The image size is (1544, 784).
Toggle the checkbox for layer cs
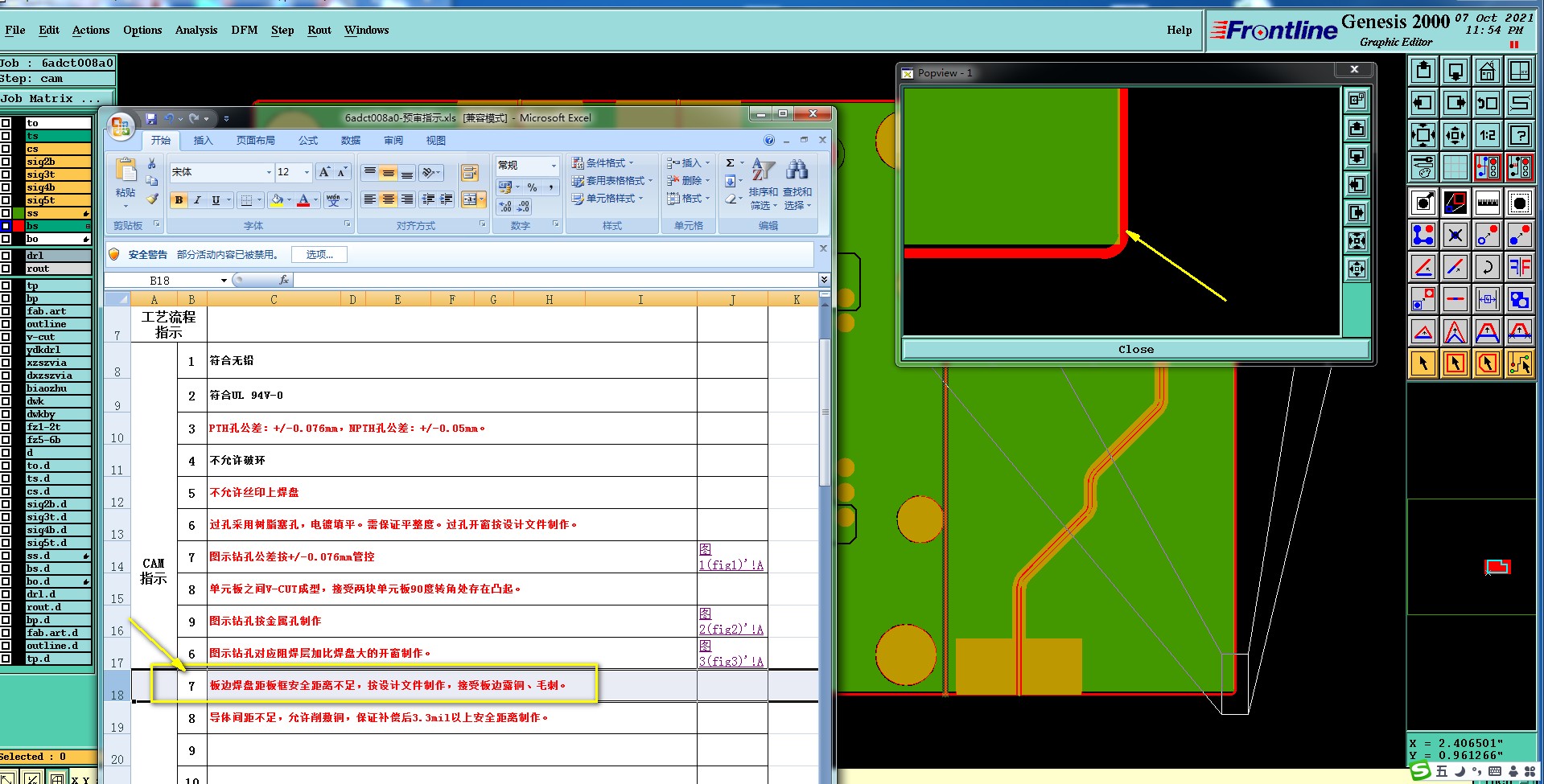pyautogui.click(x=6, y=149)
